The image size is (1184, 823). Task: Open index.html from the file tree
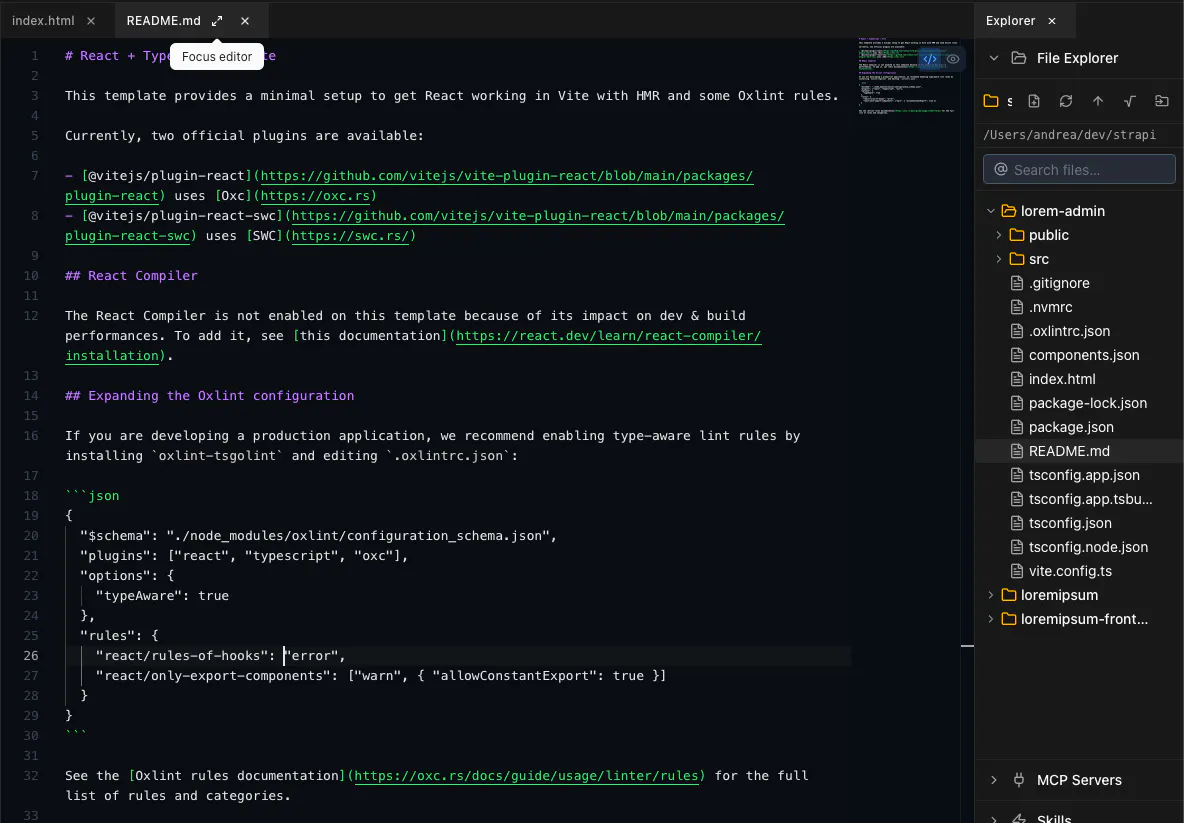(x=1062, y=380)
